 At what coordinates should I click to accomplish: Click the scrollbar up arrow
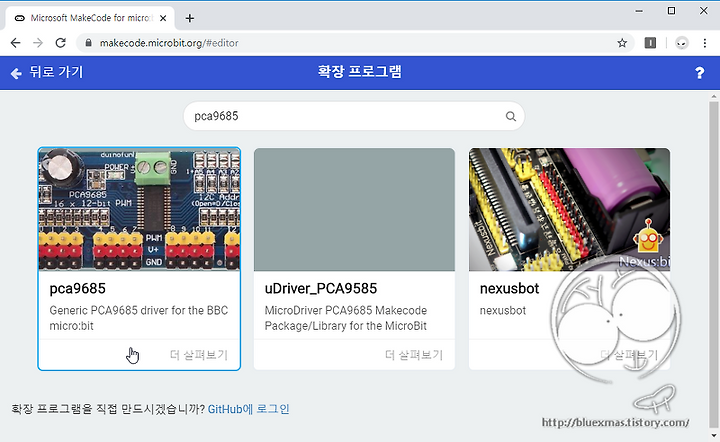coord(713,97)
